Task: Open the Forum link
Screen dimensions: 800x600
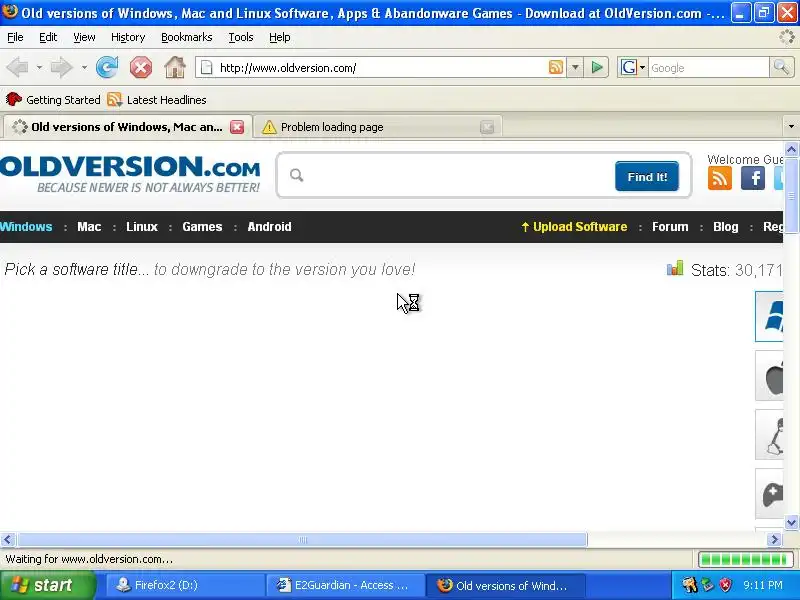Action: 670,227
